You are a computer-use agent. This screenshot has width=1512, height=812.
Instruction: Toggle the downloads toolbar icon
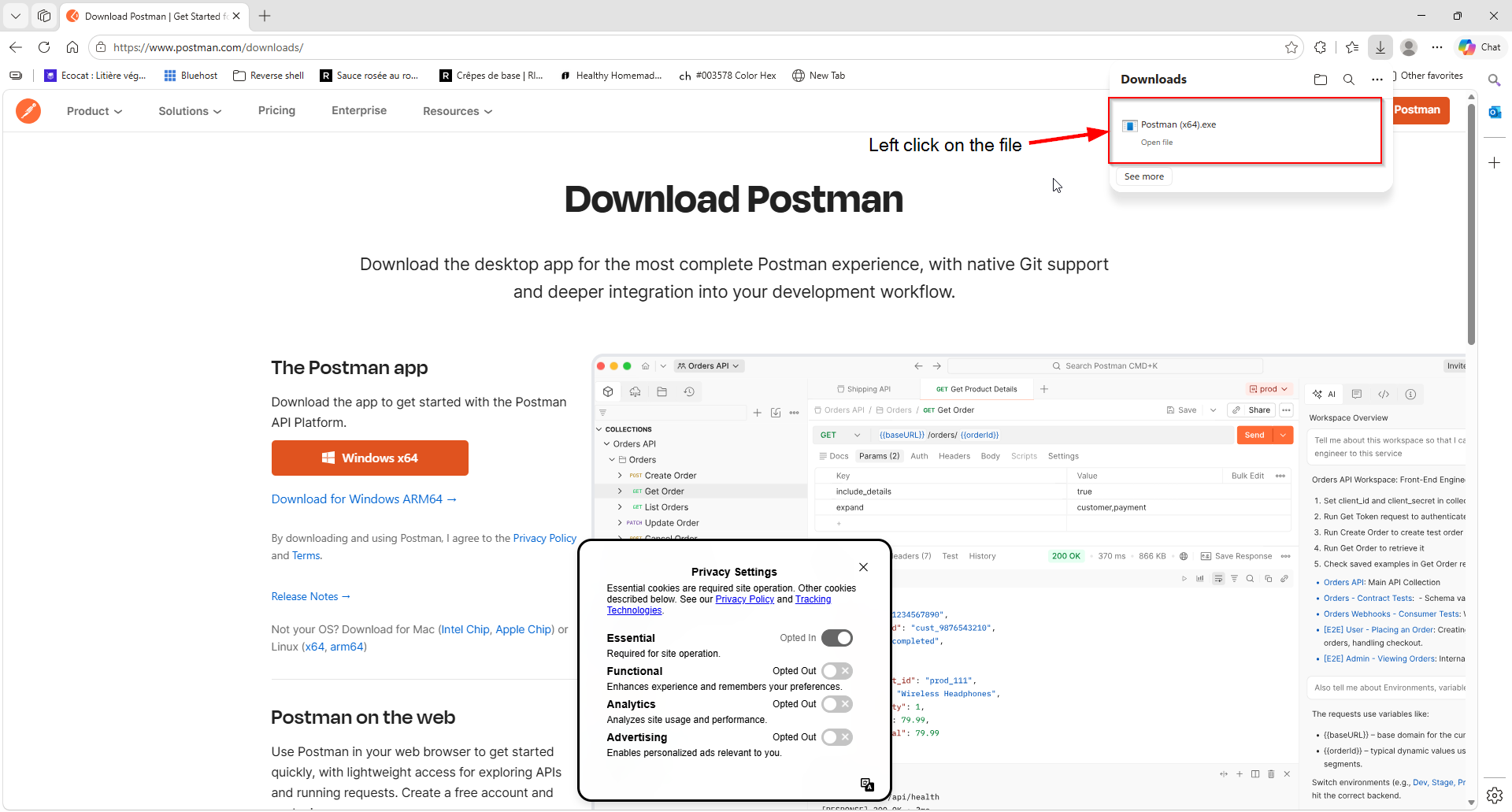pyautogui.click(x=1380, y=47)
